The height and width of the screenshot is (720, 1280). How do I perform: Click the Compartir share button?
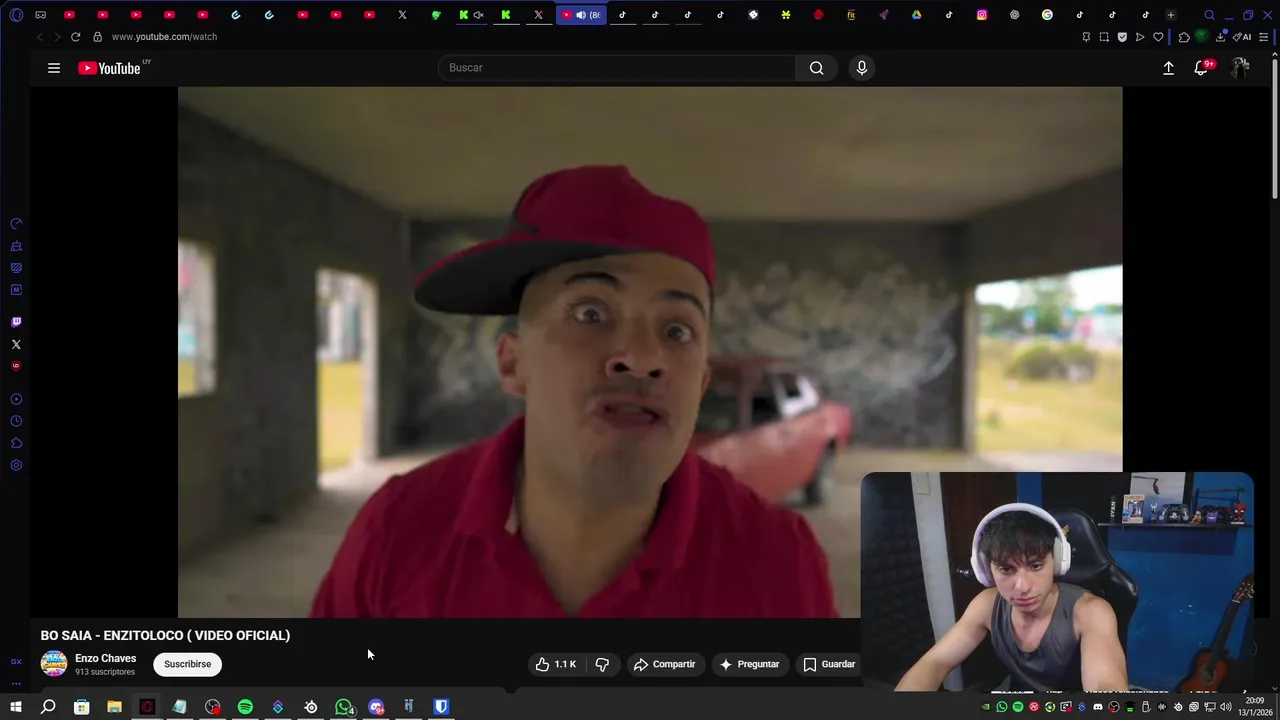coord(665,664)
